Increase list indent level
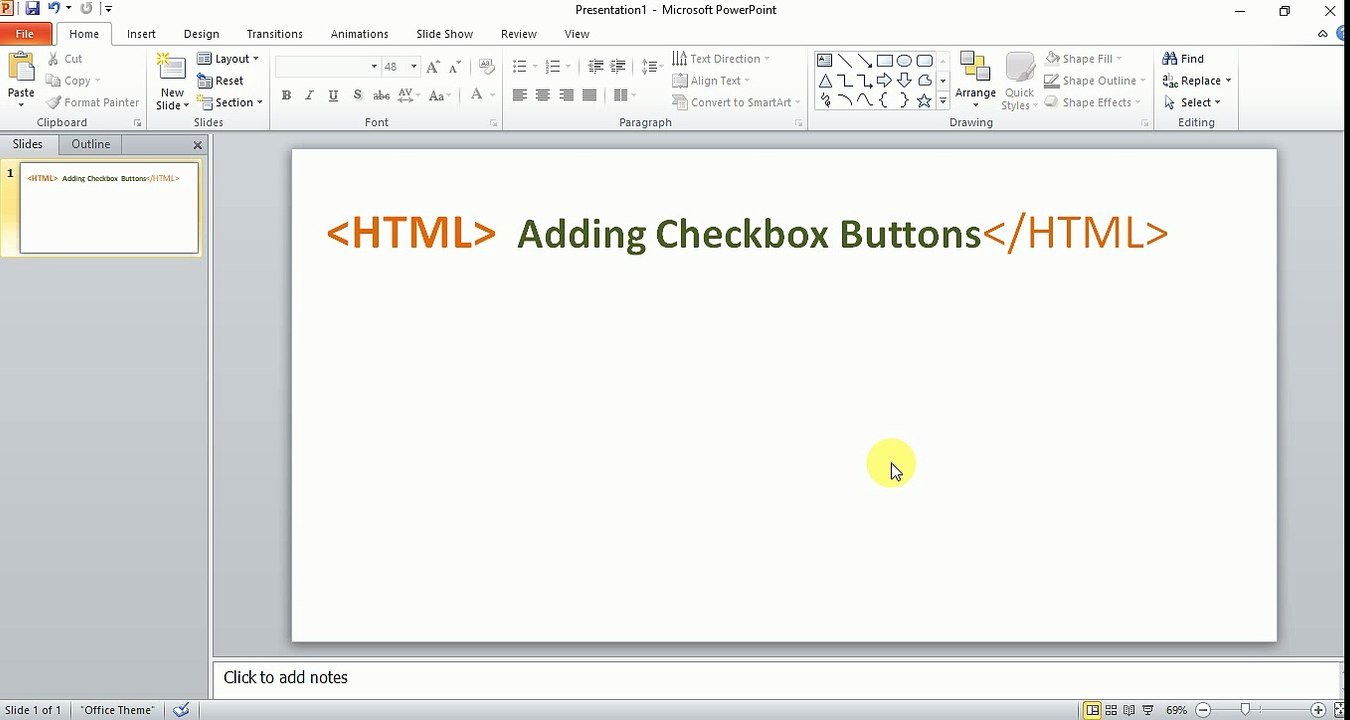This screenshot has width=1350, height=720. (x=618, y=67)
